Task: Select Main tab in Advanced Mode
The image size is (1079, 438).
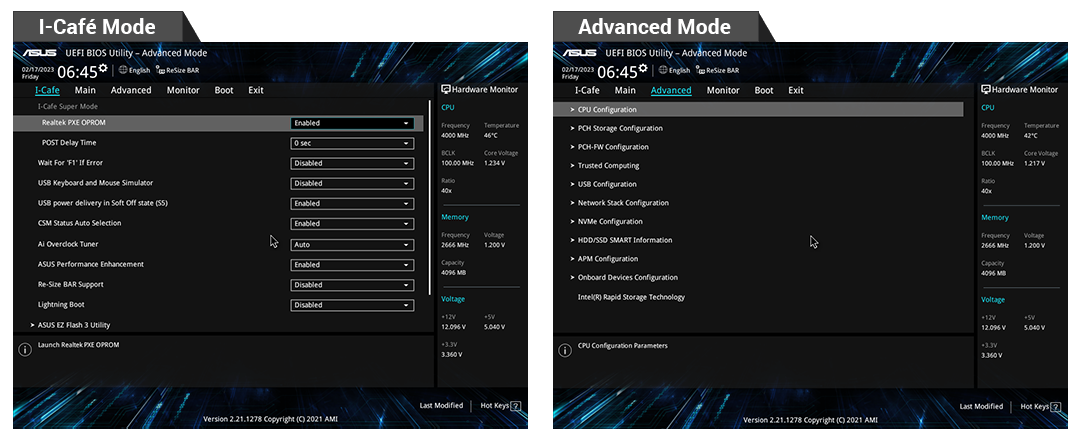Action: (625, 90)
